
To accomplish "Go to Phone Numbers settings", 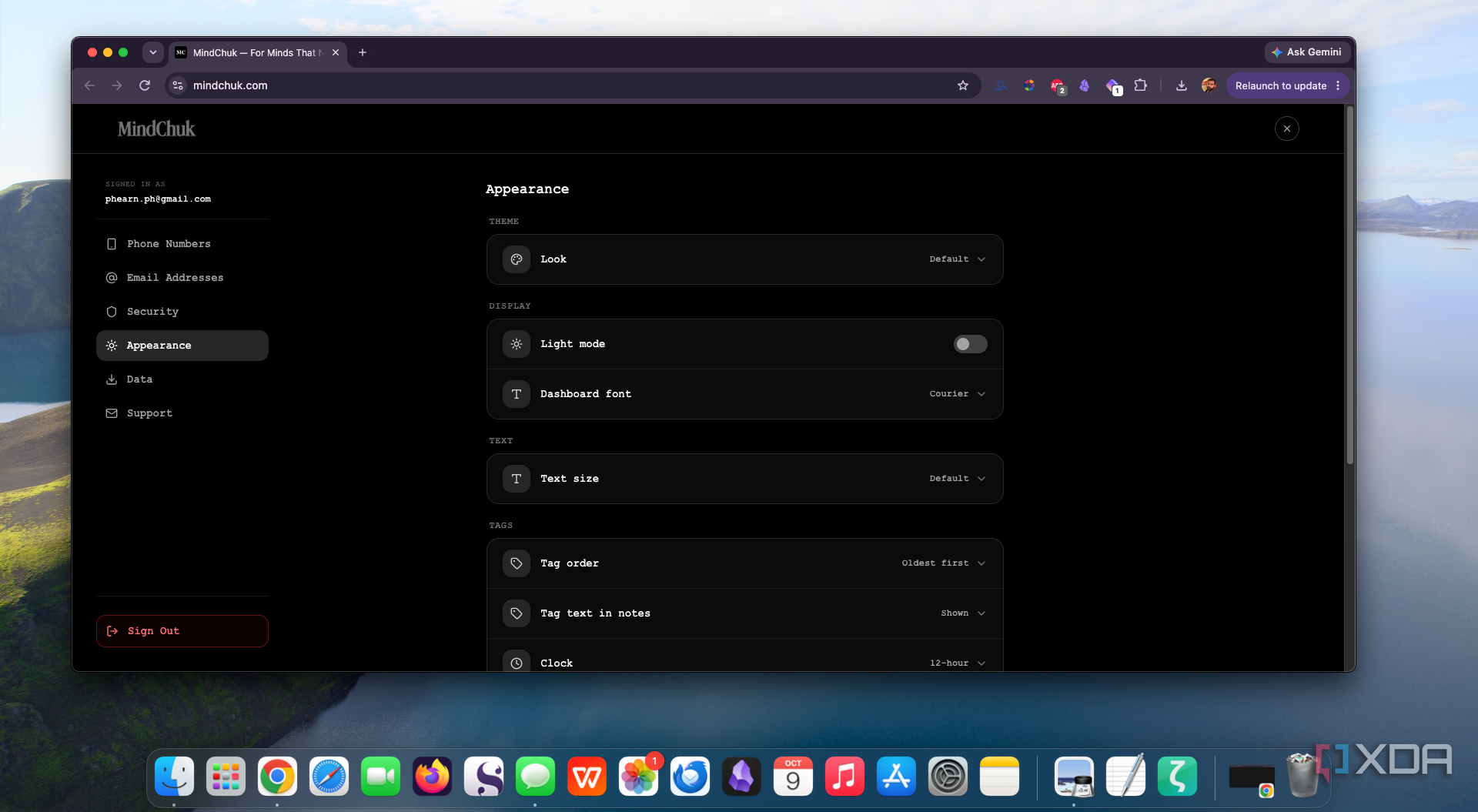I will point(182,244).
